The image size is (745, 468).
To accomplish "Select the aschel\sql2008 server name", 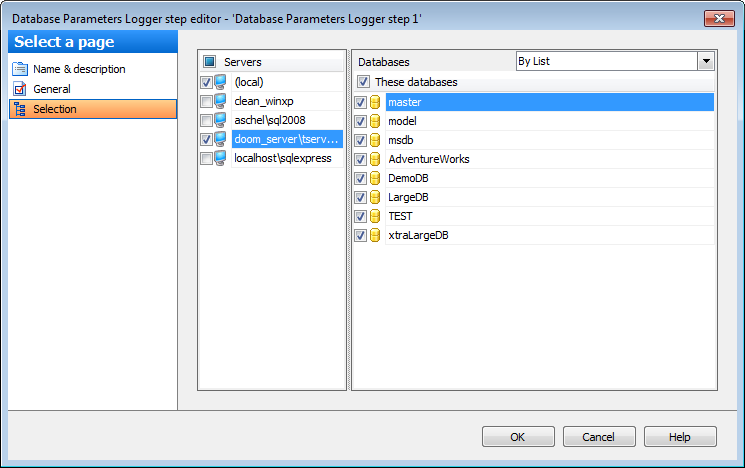I will pyautogui.click(x=269, y=120).
